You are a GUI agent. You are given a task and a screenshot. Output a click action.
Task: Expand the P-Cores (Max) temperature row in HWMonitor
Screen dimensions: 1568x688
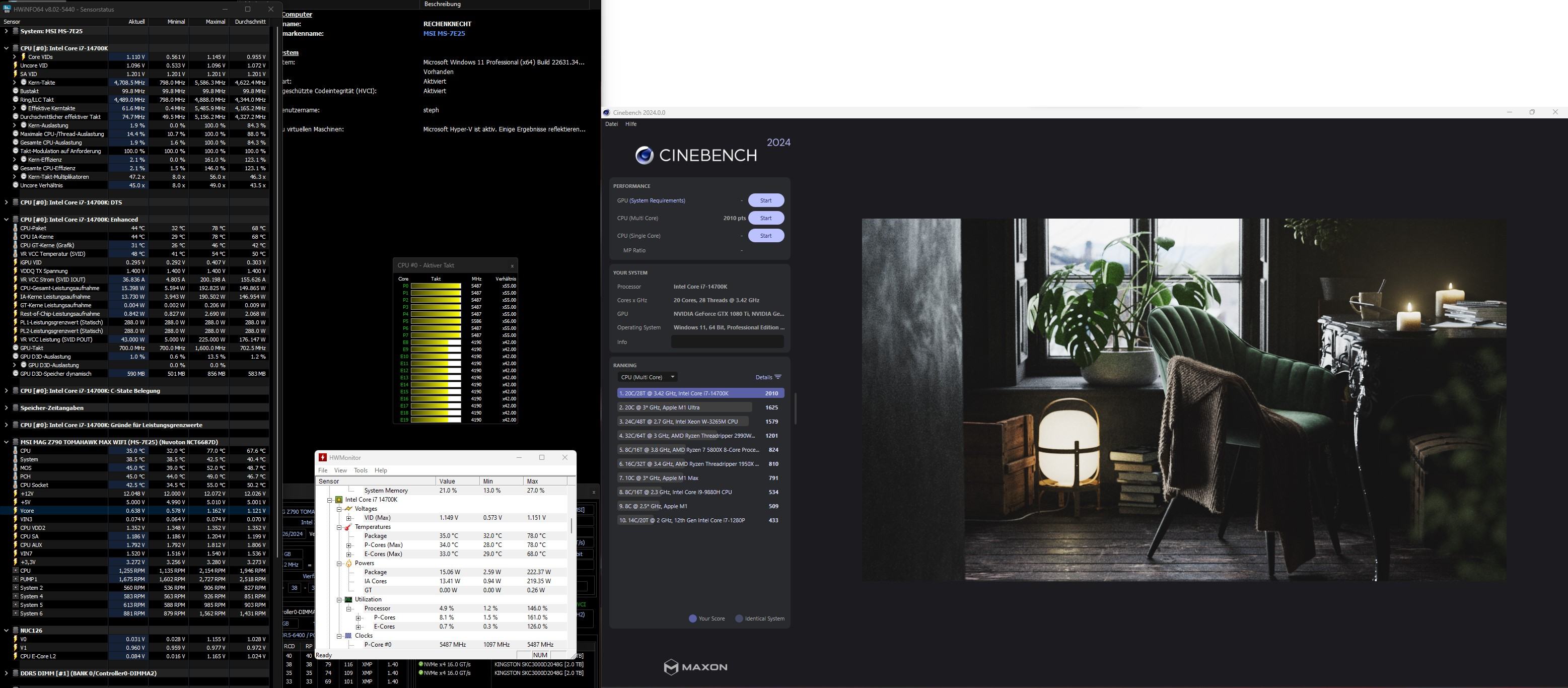coord(349,545)
